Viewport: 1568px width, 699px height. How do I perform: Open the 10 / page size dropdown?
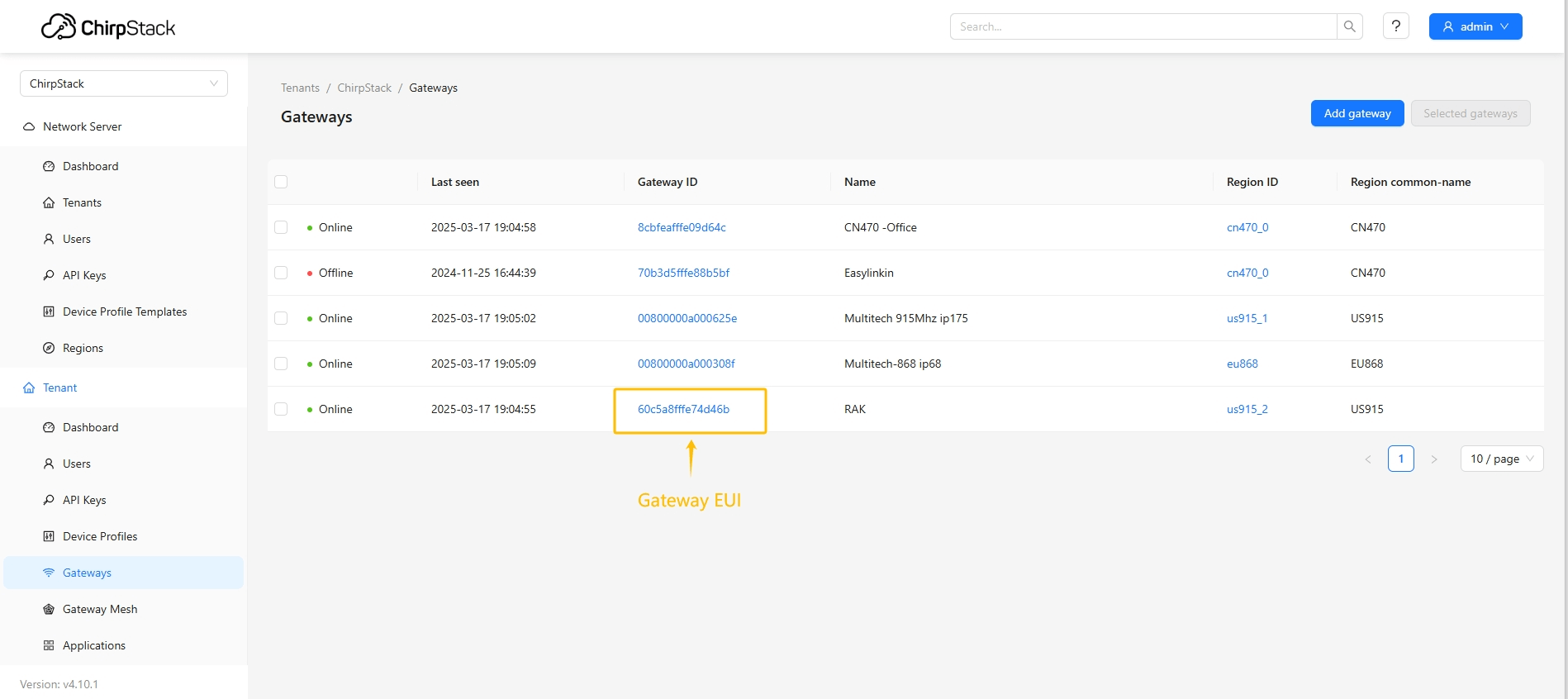[x=1501, y=459]
